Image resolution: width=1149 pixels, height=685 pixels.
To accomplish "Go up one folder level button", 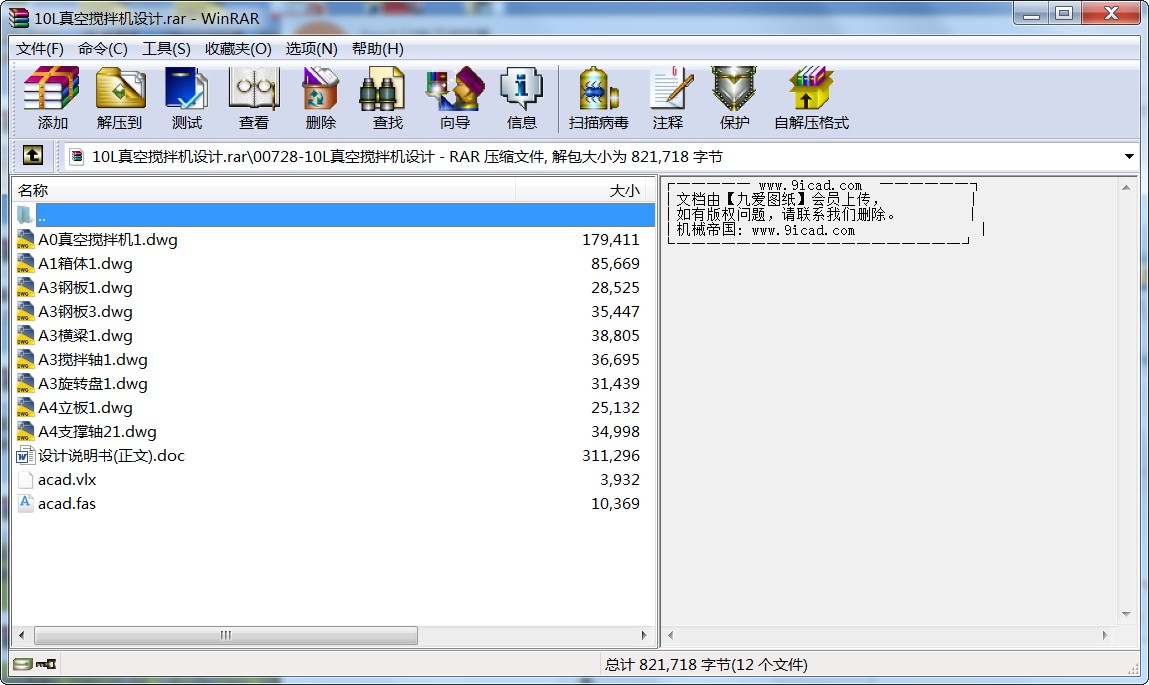I will coord(33,155).
